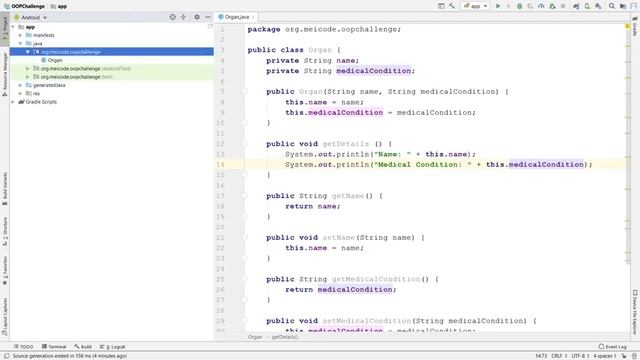640x360 pixels.
Task: Collapse the app module node
Action: 13,27
